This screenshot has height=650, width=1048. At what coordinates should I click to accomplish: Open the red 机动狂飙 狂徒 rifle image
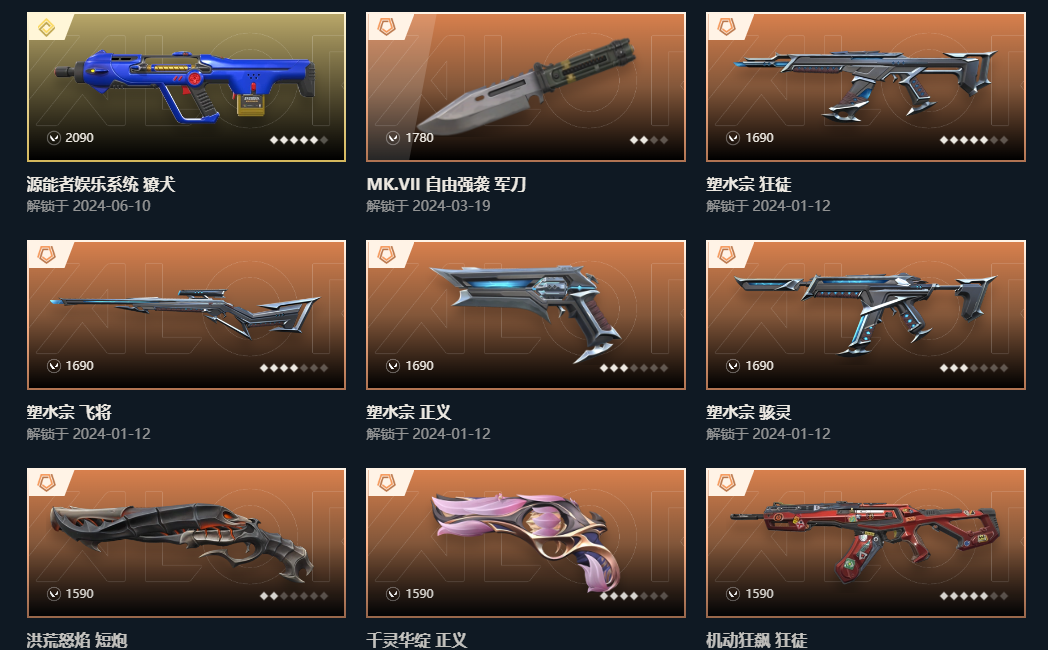tap(866, 542)
